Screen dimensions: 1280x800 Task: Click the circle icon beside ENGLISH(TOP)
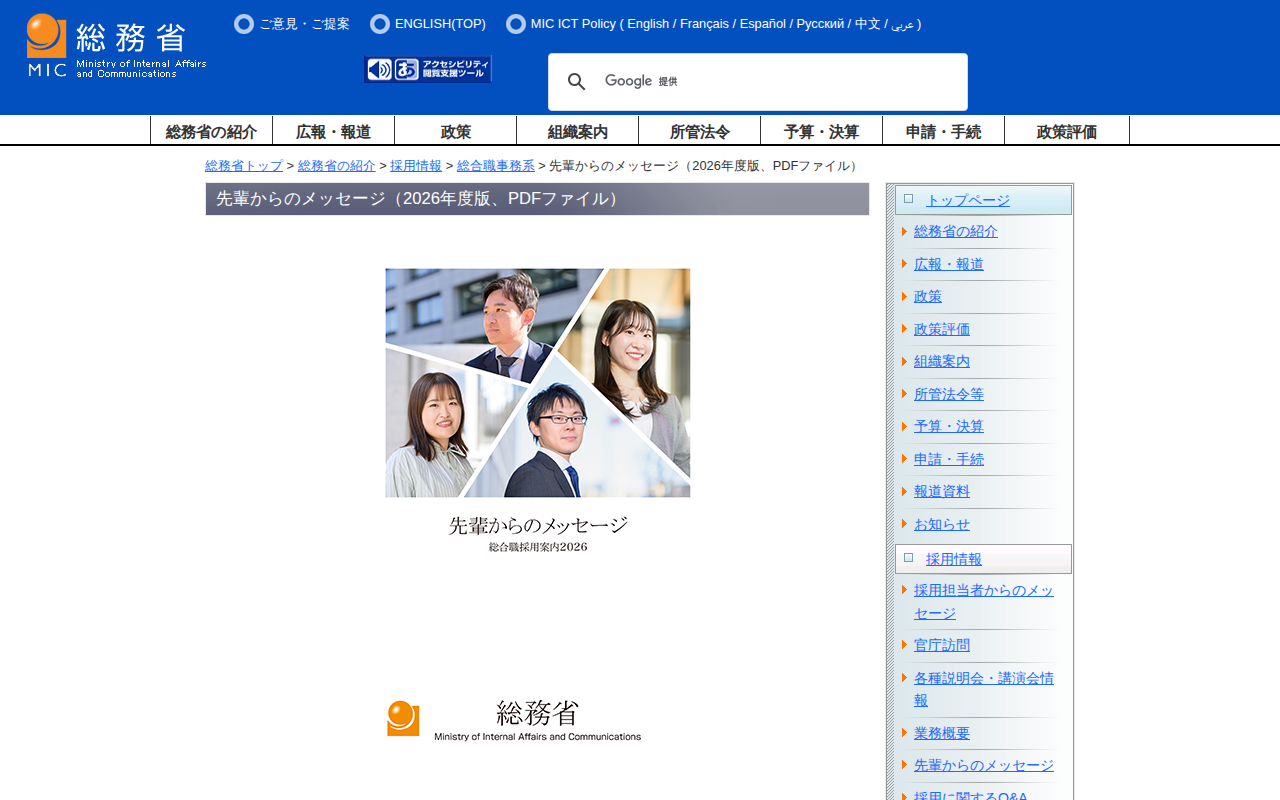point(380,24)
